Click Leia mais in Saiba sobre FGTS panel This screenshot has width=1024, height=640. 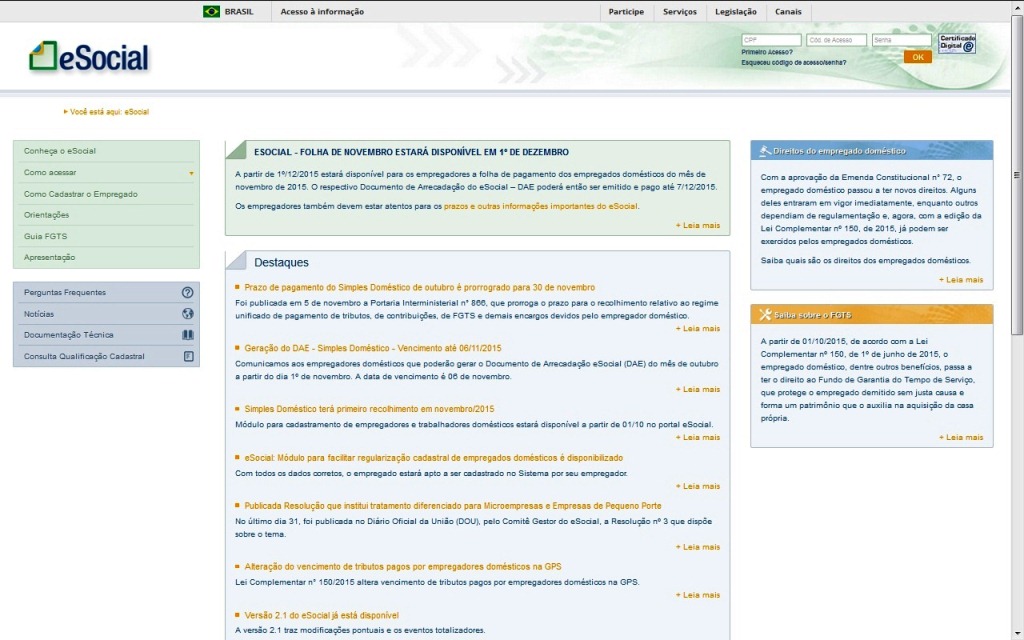(x=961, y=438)
